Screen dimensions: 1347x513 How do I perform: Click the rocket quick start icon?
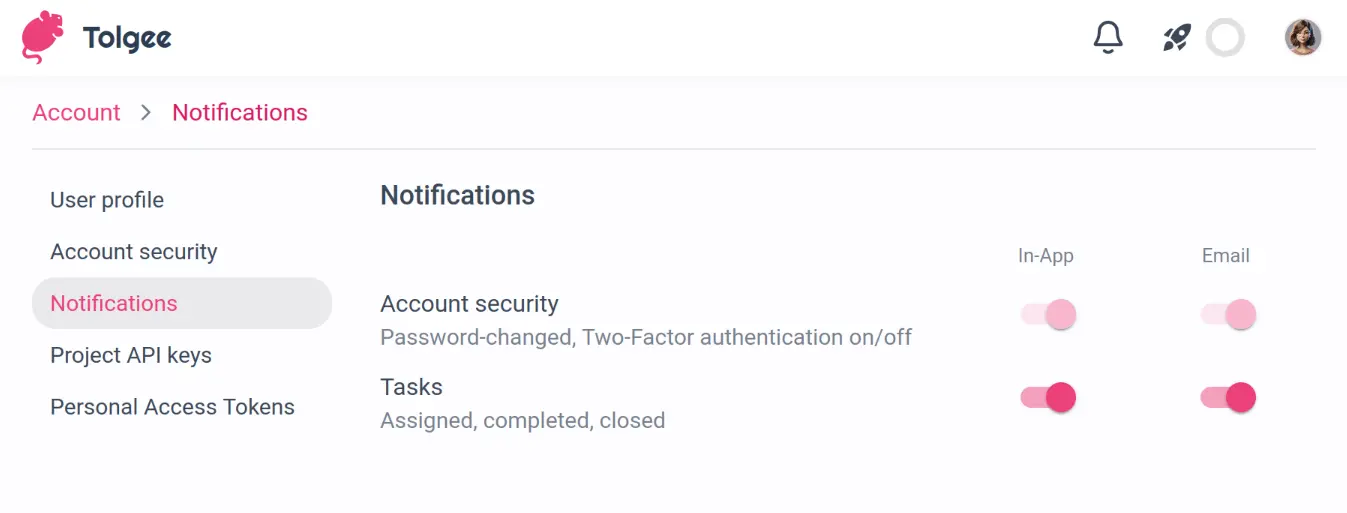(x=1177, y=38)
